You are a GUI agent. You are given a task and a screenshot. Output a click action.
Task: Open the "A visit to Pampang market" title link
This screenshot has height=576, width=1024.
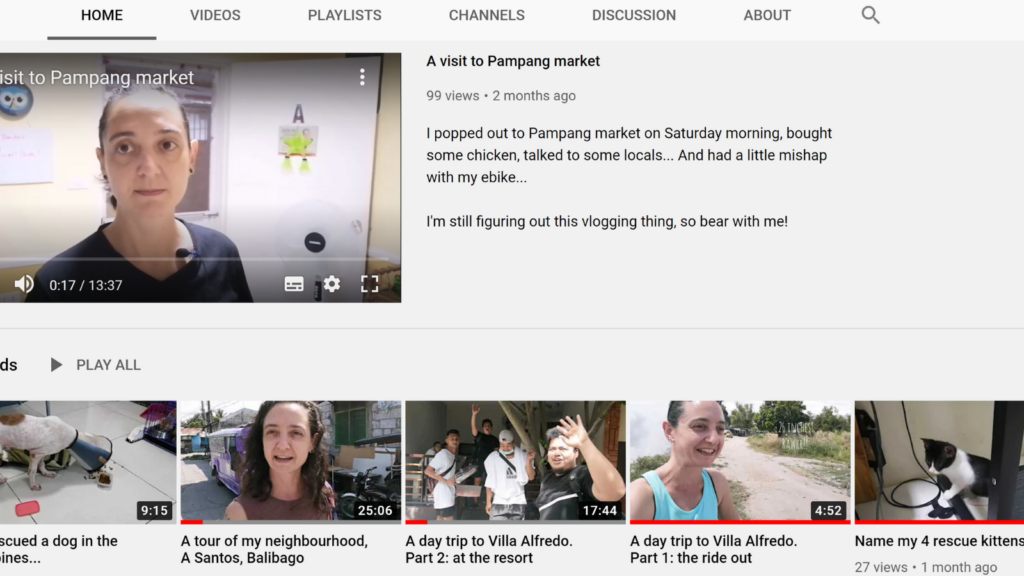pos(513,61)
